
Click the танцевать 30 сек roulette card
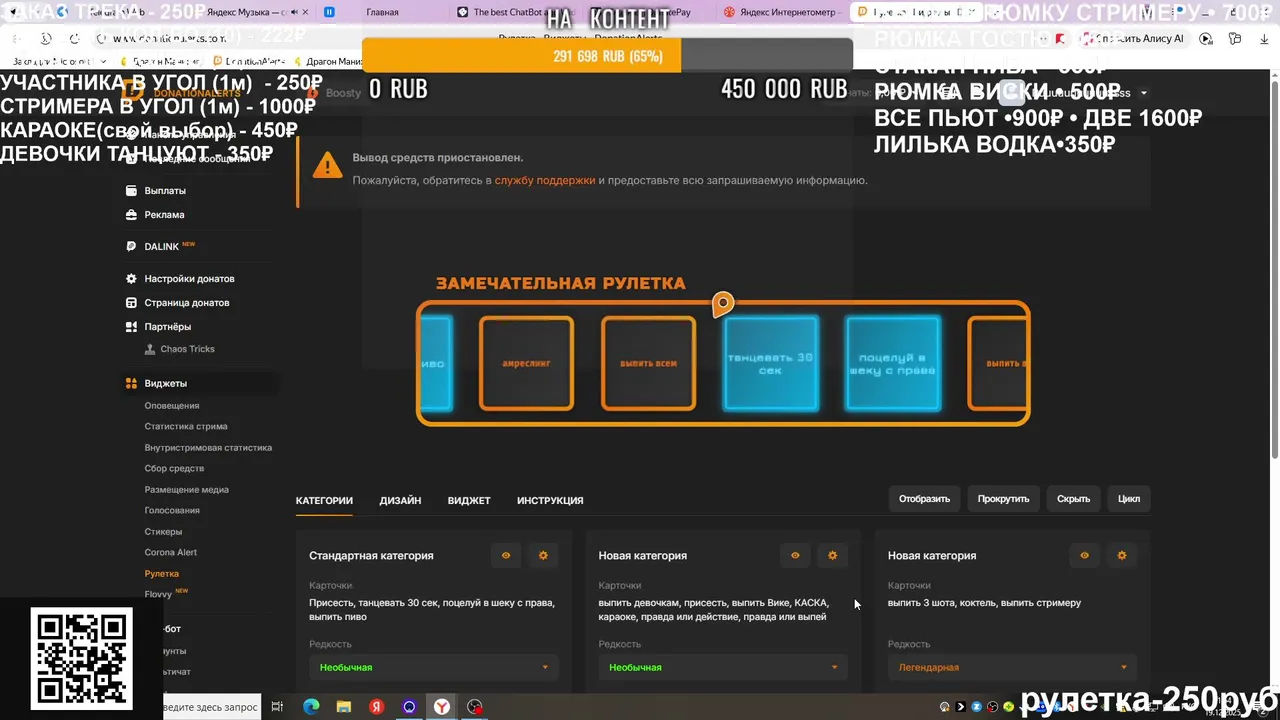coord(771,363)
